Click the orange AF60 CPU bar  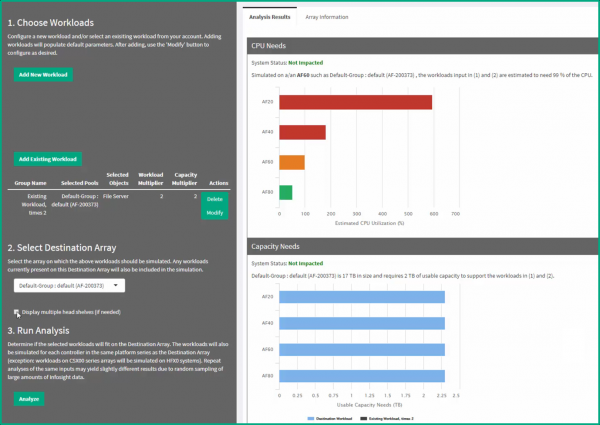[x=291, y=162]
